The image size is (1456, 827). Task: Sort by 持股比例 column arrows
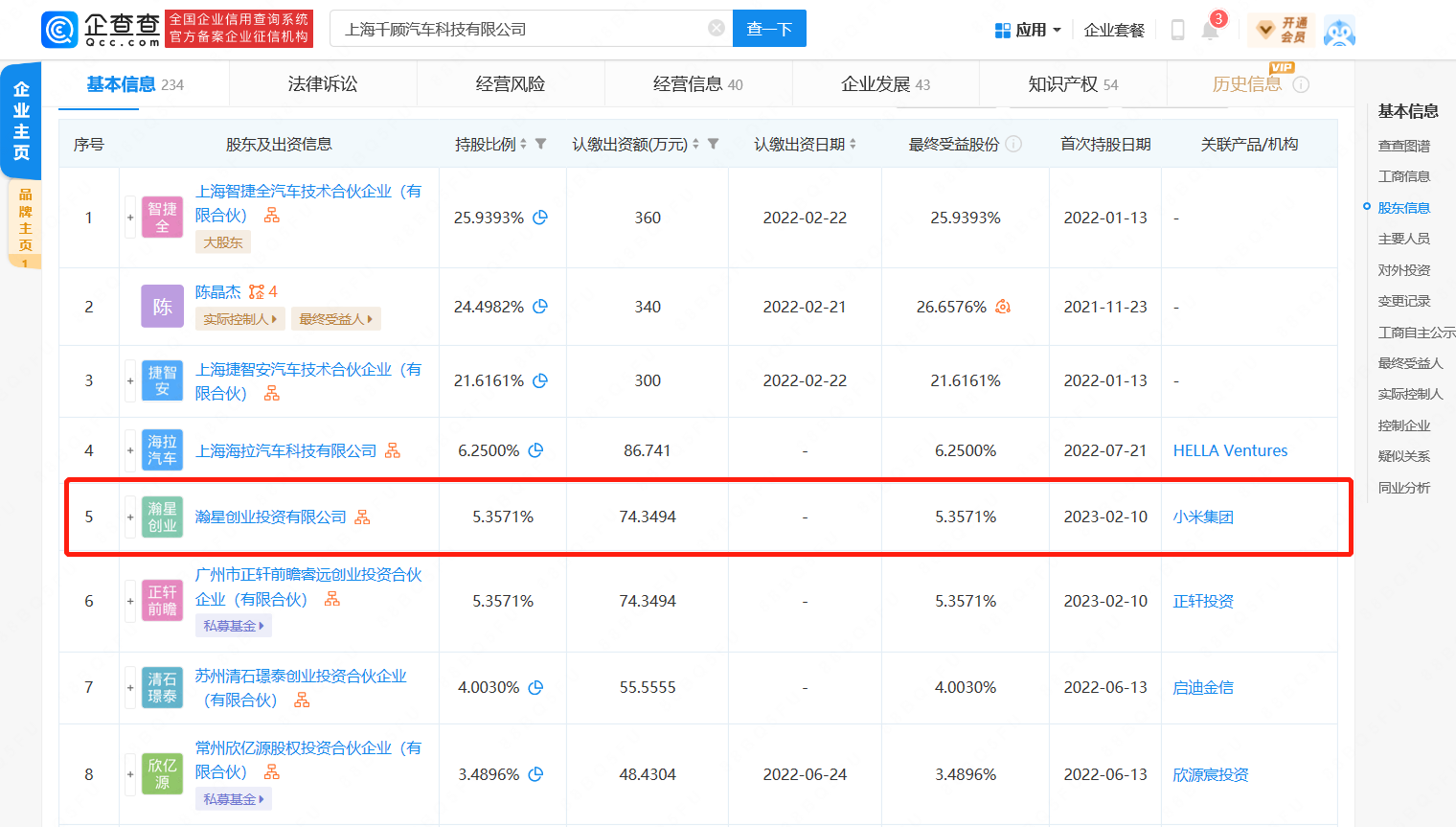pos(523,144)
